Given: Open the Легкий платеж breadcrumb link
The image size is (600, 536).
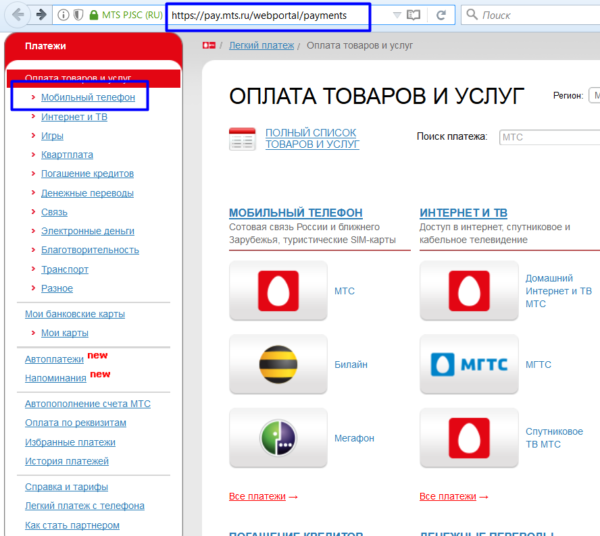Looking at the screenshot, I should [x=261, y=46].
